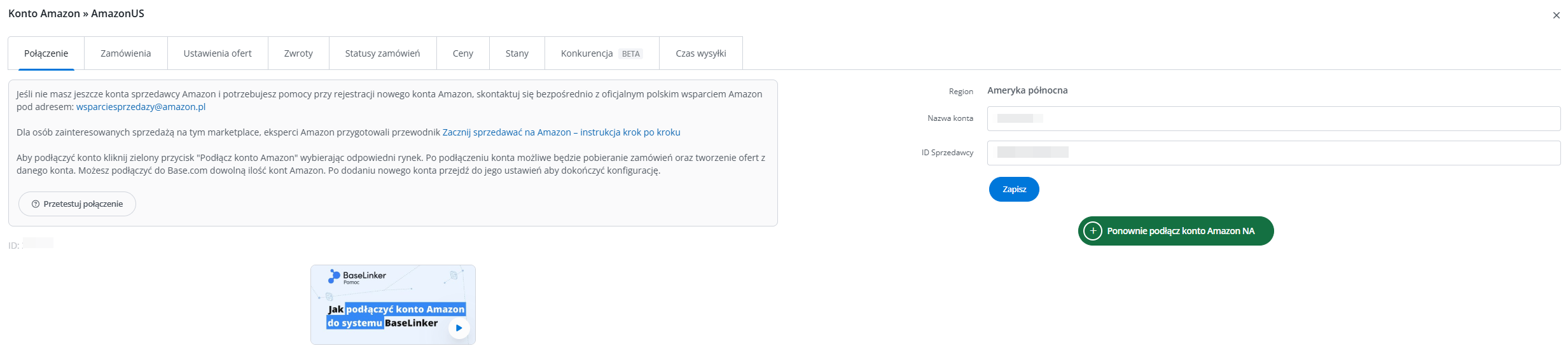Select the Zwroty tab
This screenshot has width=1568, height=355.
click(x=298, y=53)
